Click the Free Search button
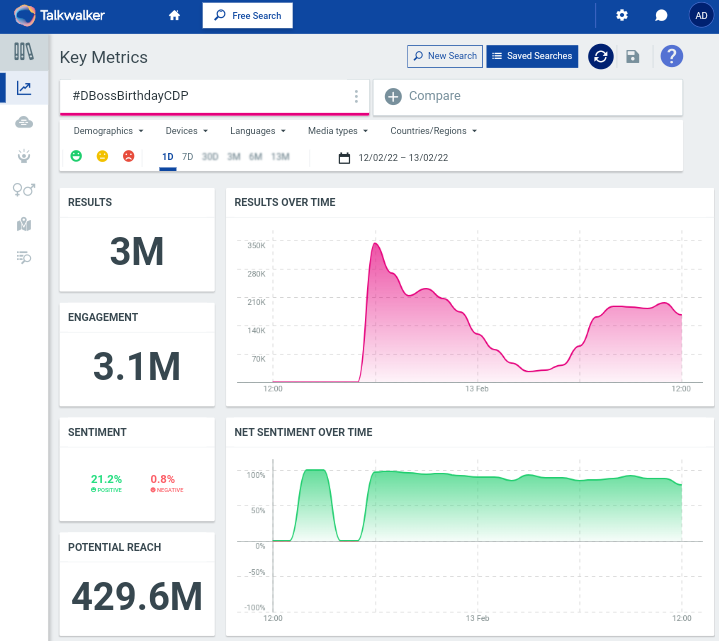This screenshot has height=641, width=719. (x=248, y=16)
